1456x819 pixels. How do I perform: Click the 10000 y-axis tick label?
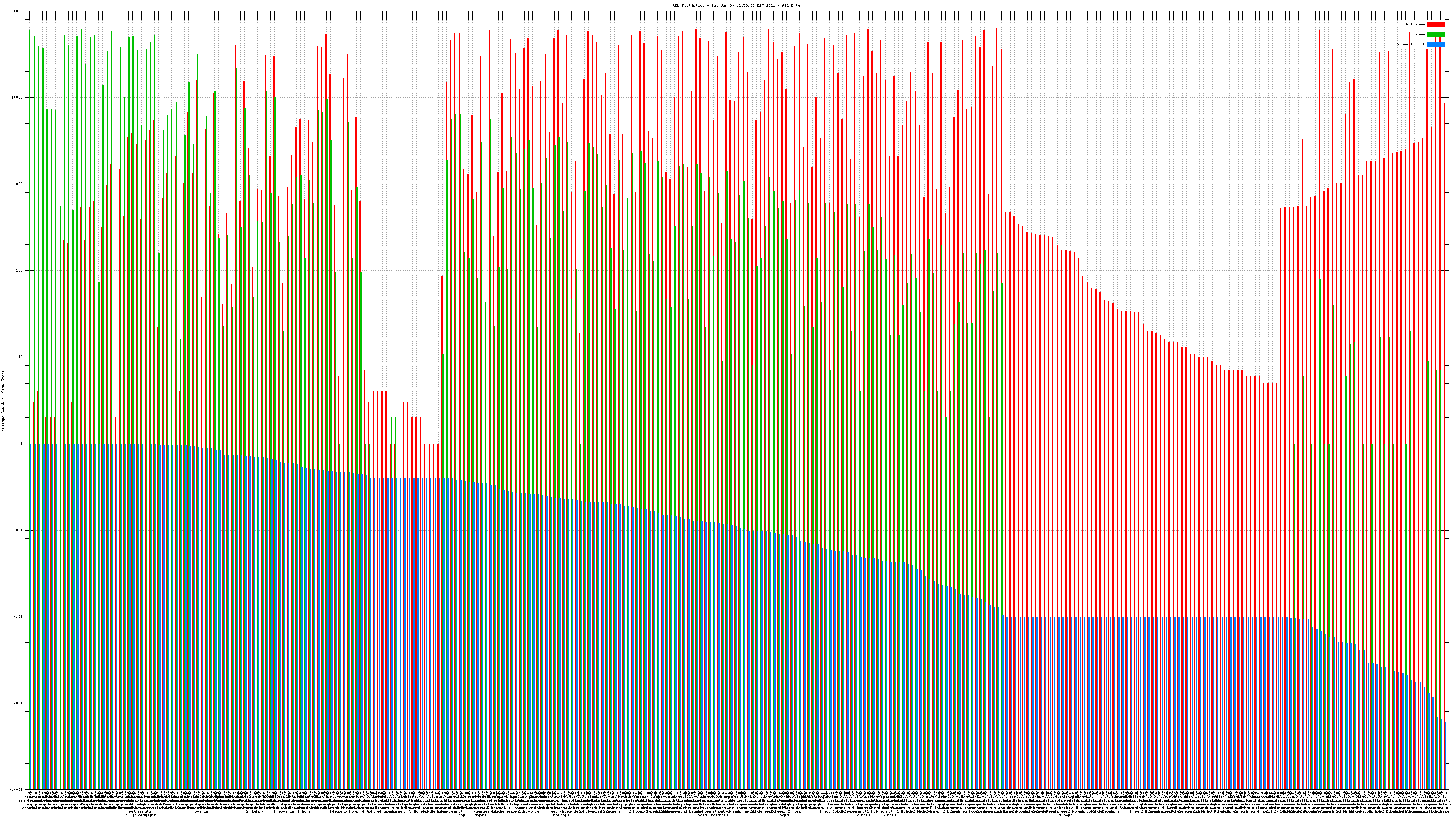(17, 98)
